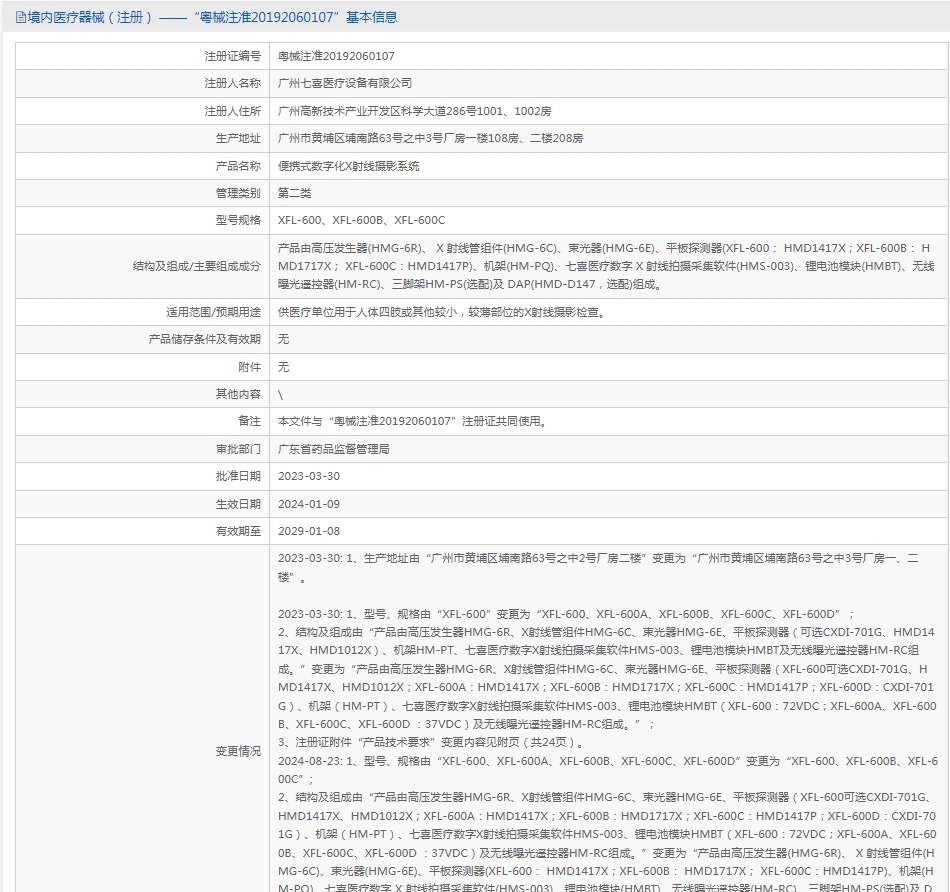
Task: Click the 产品储存条件及有效期 label
Action: pyautogui.click(x=205, y=339)
